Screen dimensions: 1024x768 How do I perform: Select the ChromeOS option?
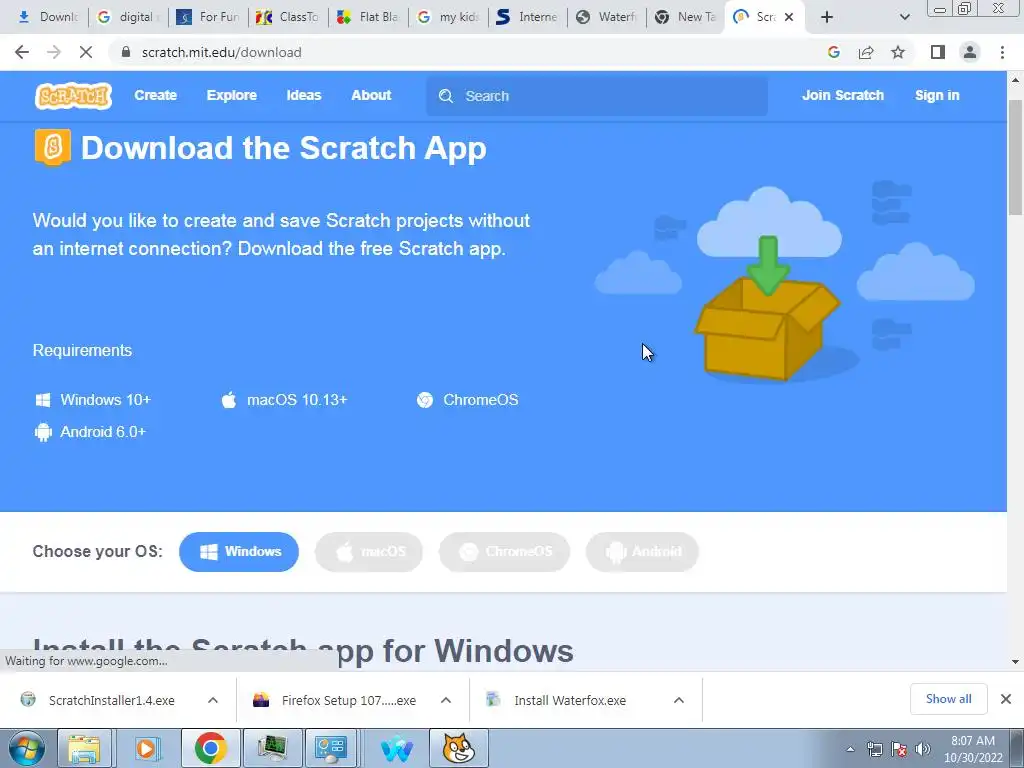[x=504, y=552]
